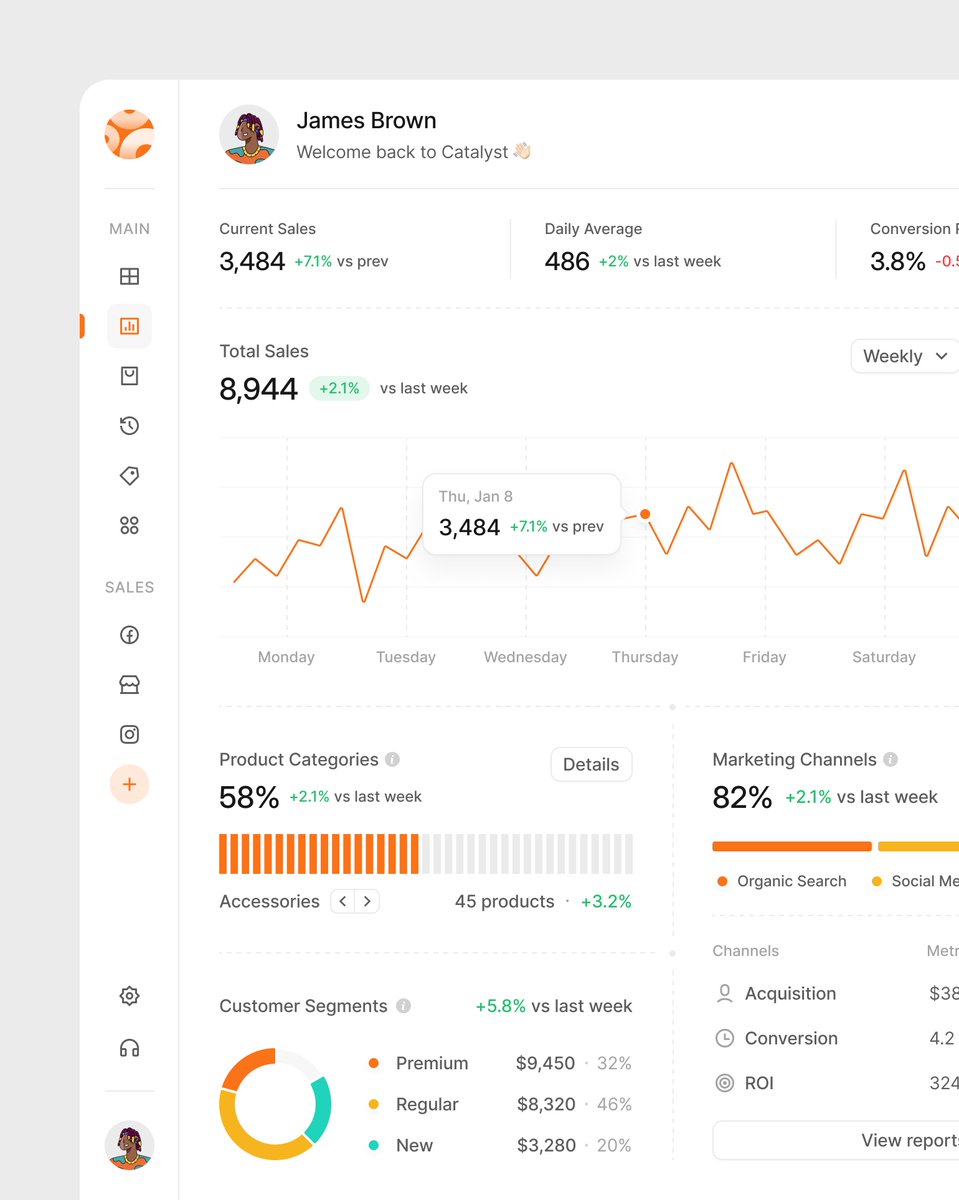The height and width of the screenshot is (1200, 959).
Task: Click the ROI target icon
Action: click(725, 1083)
